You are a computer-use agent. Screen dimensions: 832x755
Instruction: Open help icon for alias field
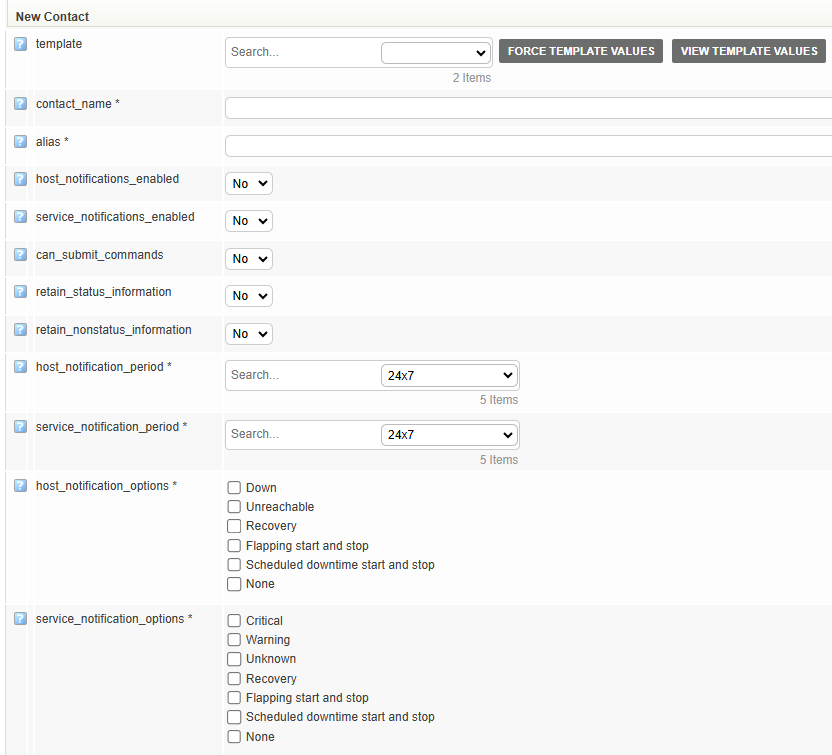[x=20, y=142]
